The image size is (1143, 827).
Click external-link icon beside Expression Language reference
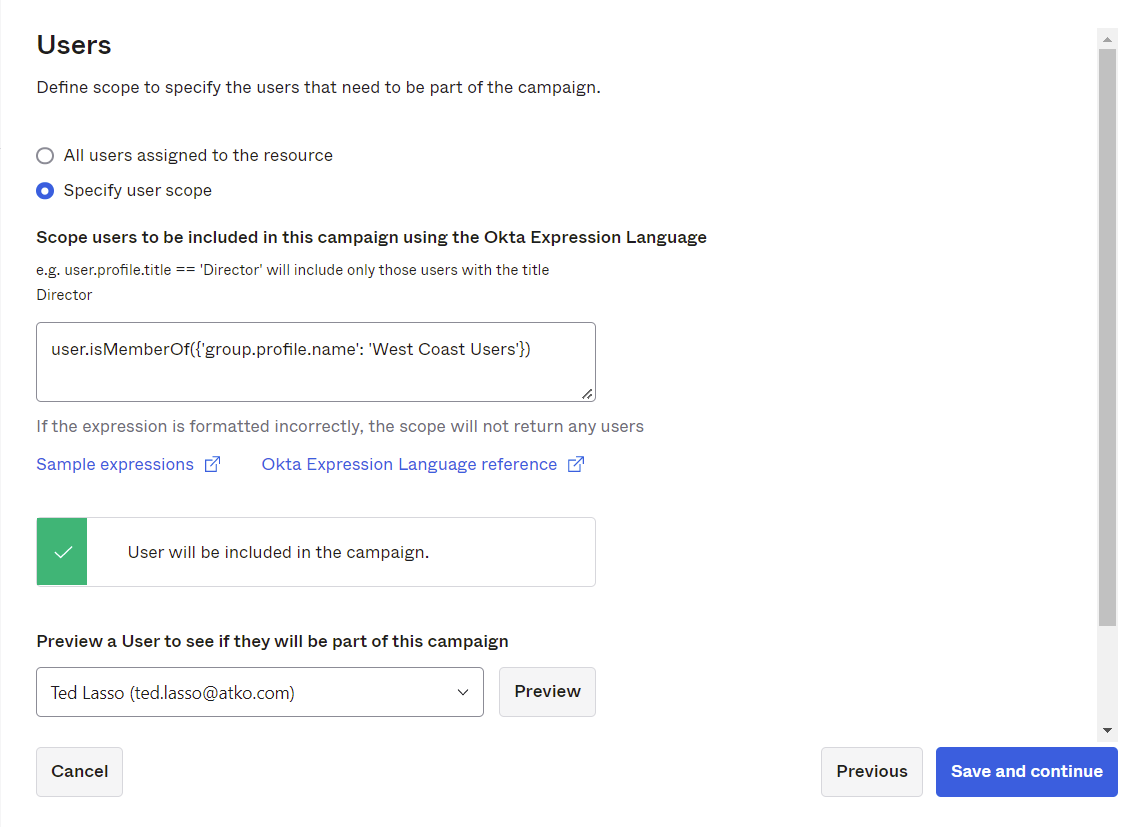point(576,465)
